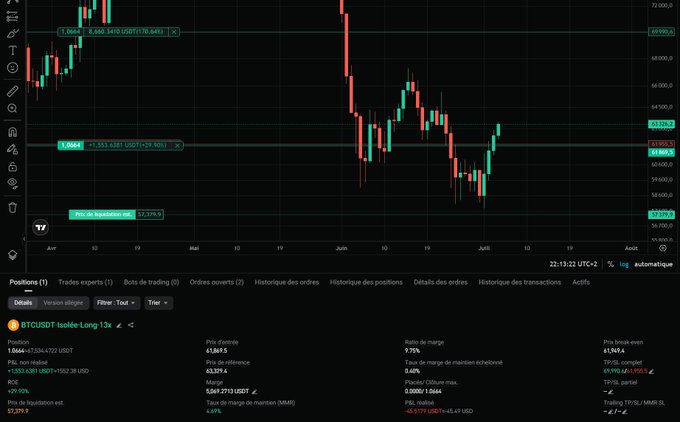Image resolution: width=680 pixels, height=422 pixels.
Task: Click the Ratio de marge value 9.75%
Action: tap(412, 350)
